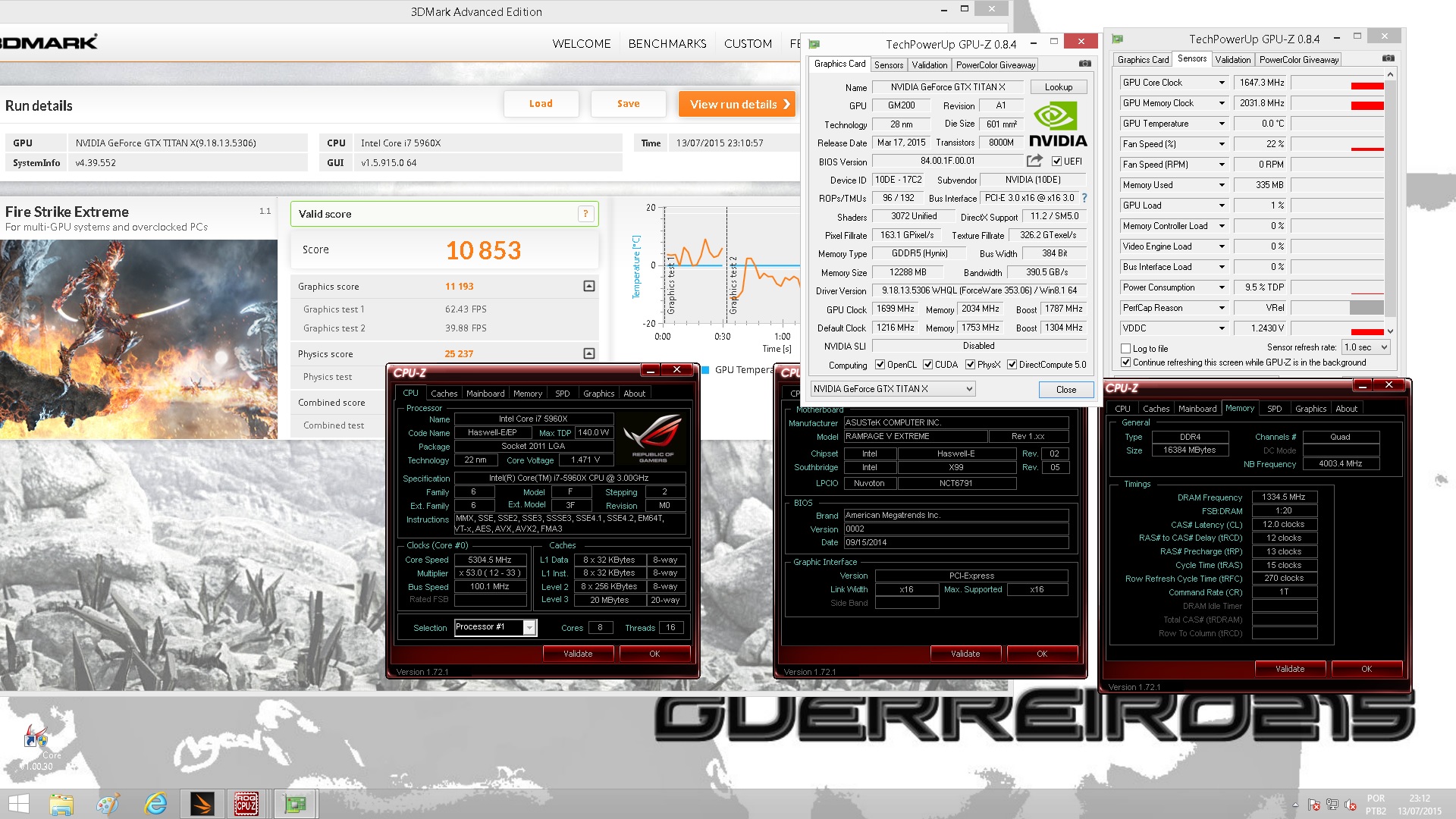
Task: Click the Load button in 3DMark
Action: [x=541, y=104]
